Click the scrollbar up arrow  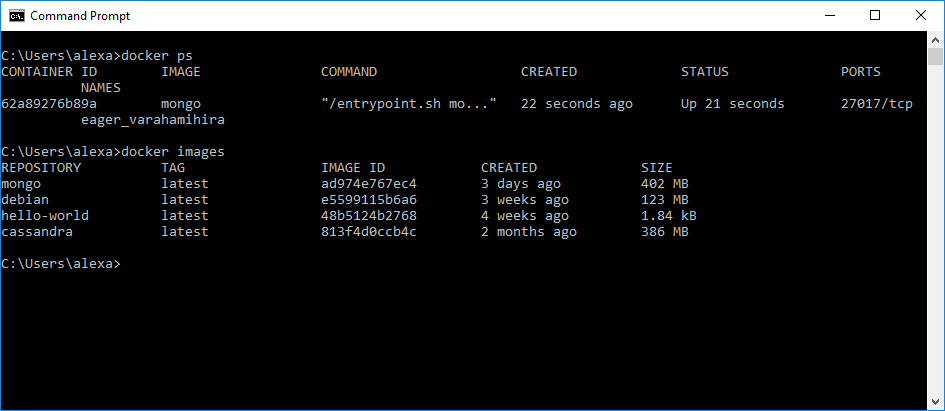point(935,40)
